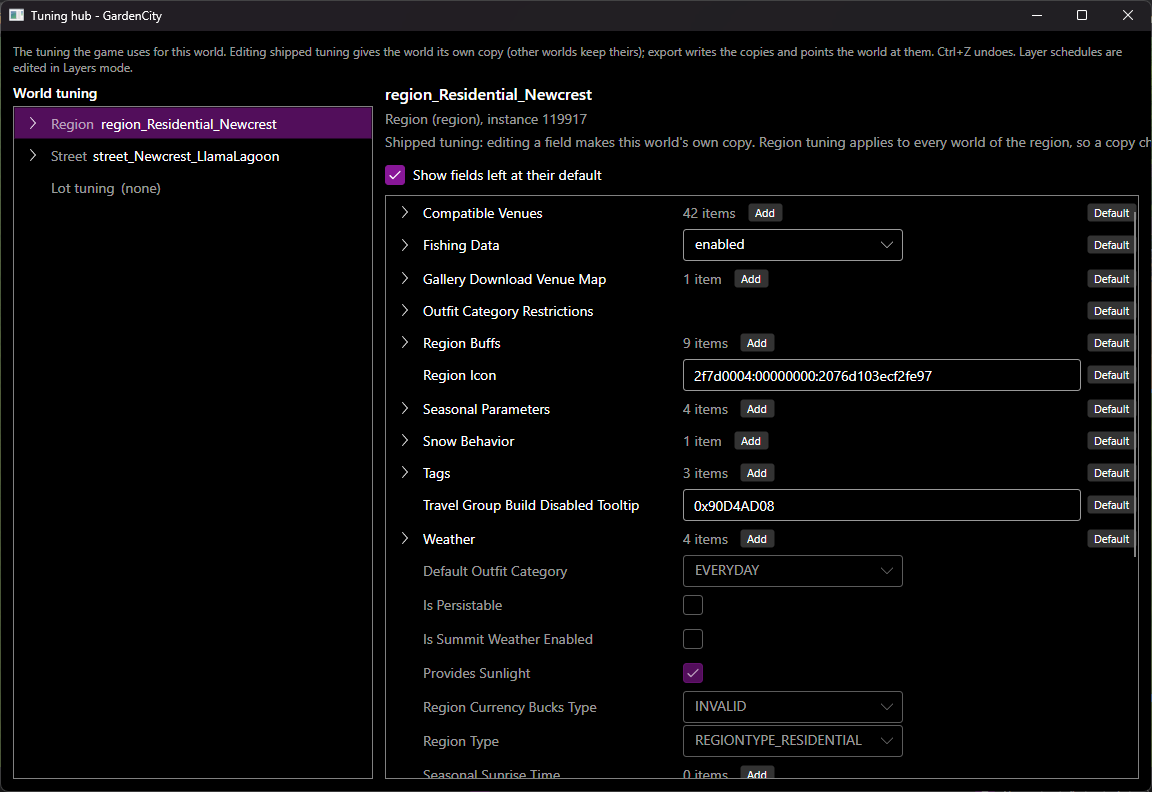Expand the Street street_Newcrest_LlamaLagoon node

pos(33,156)
